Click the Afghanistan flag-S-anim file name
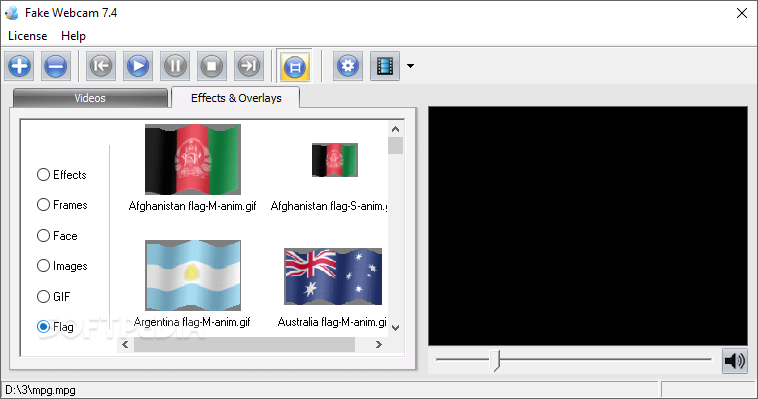758x399 pixels. tap(329, 206)
